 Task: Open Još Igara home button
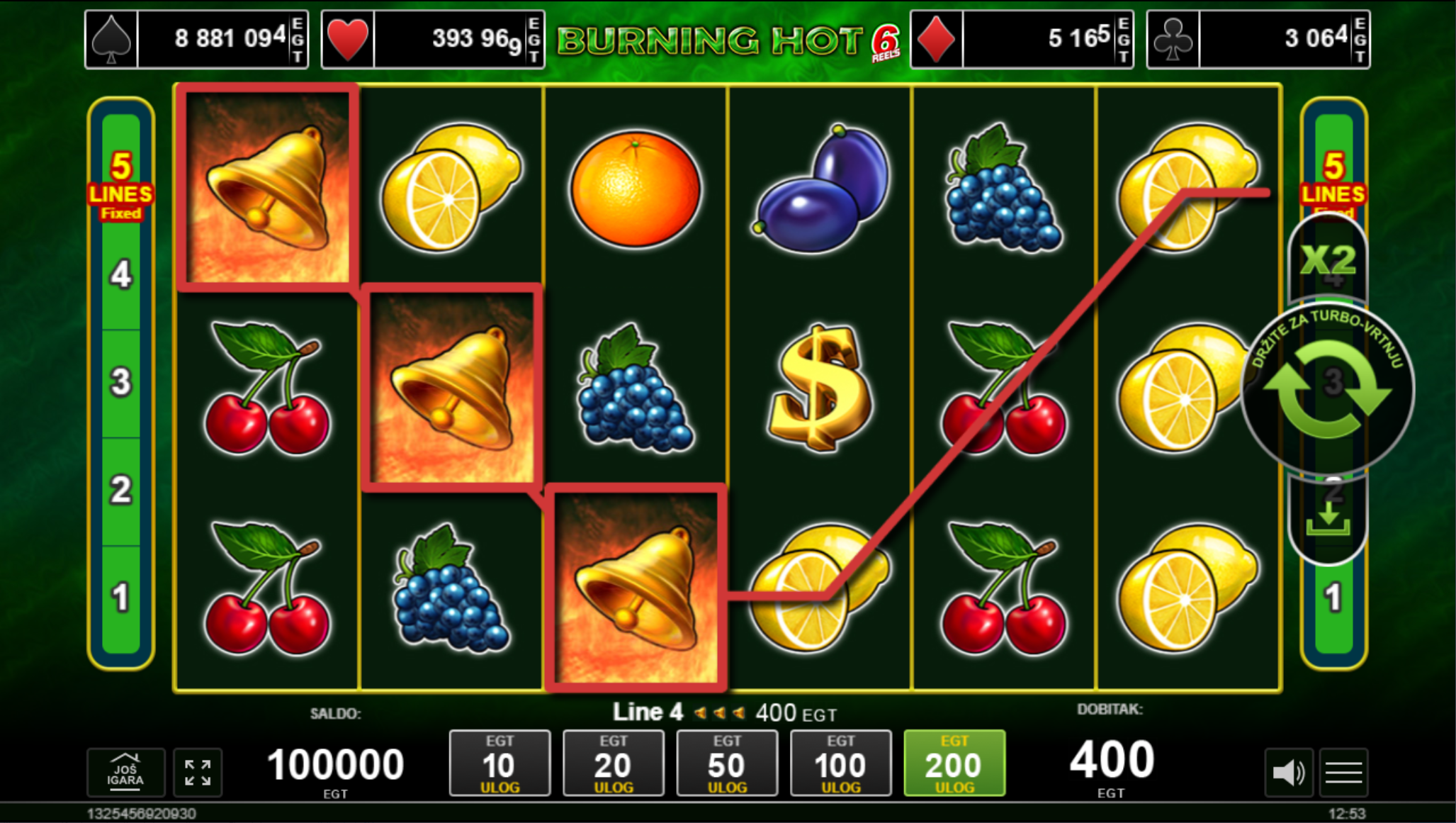pyautogui.click(x=125, y=772)
